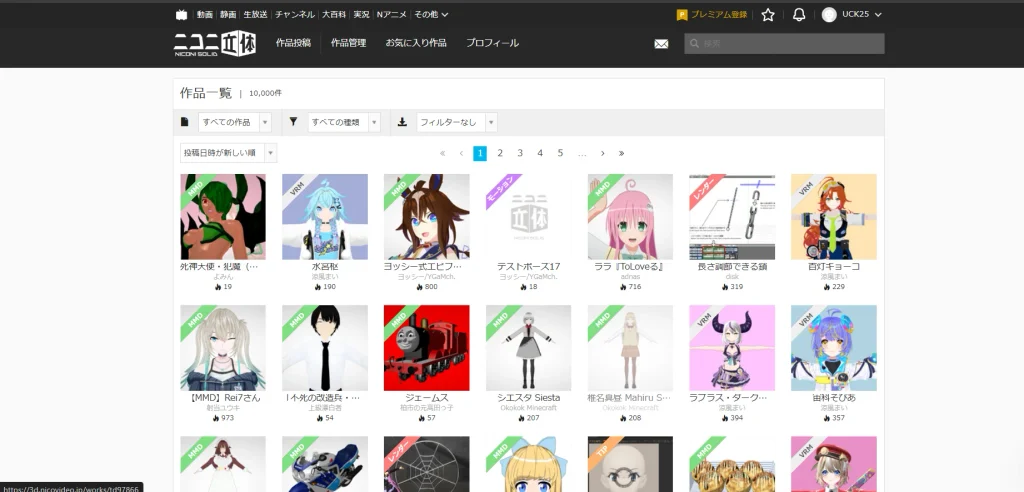
Task: Open 大百科 in top bar
Action: [x=334, y=14]
